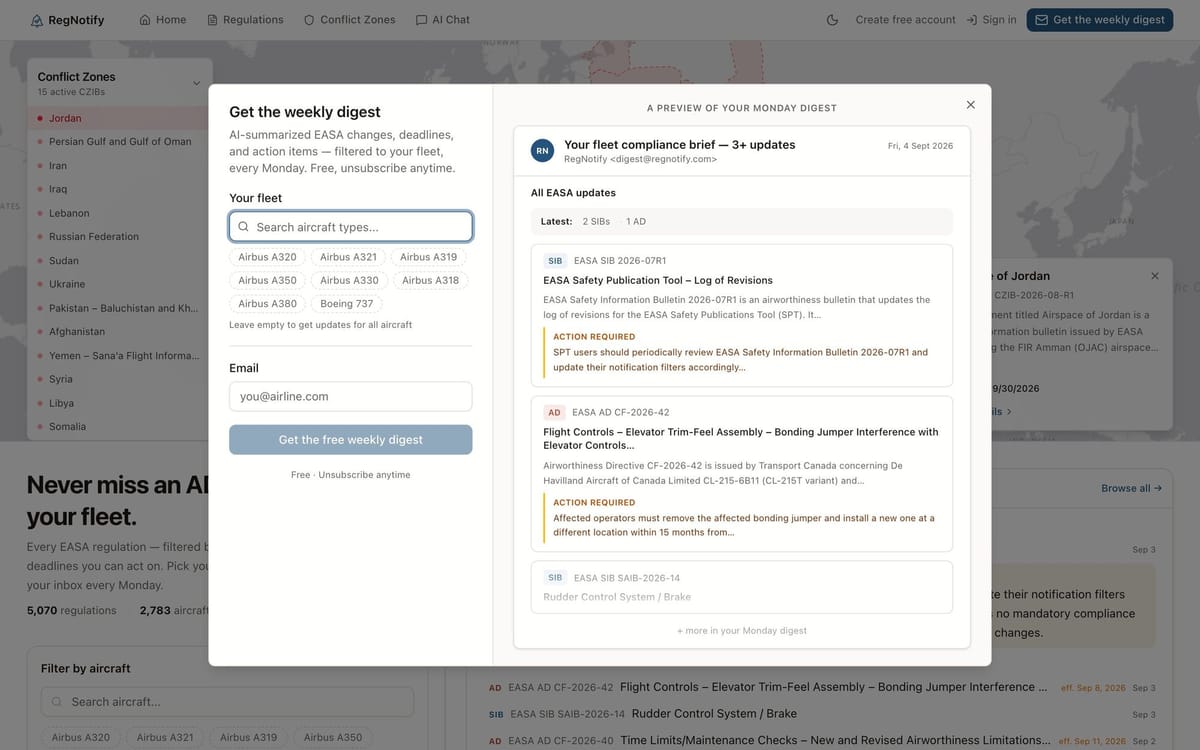Select Persian Gulf and Gulf of Oman
Screen dimensions: 1200x750
(x=119, y=142)
